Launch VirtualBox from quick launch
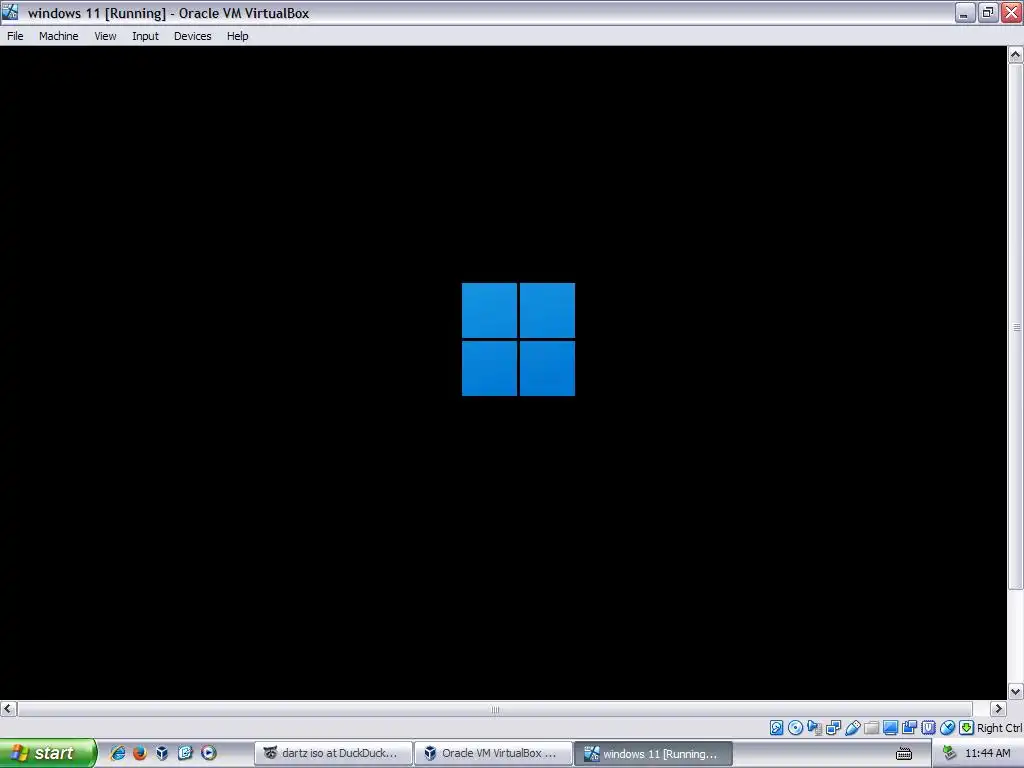 pyautogui.click(x=162, y=753)
